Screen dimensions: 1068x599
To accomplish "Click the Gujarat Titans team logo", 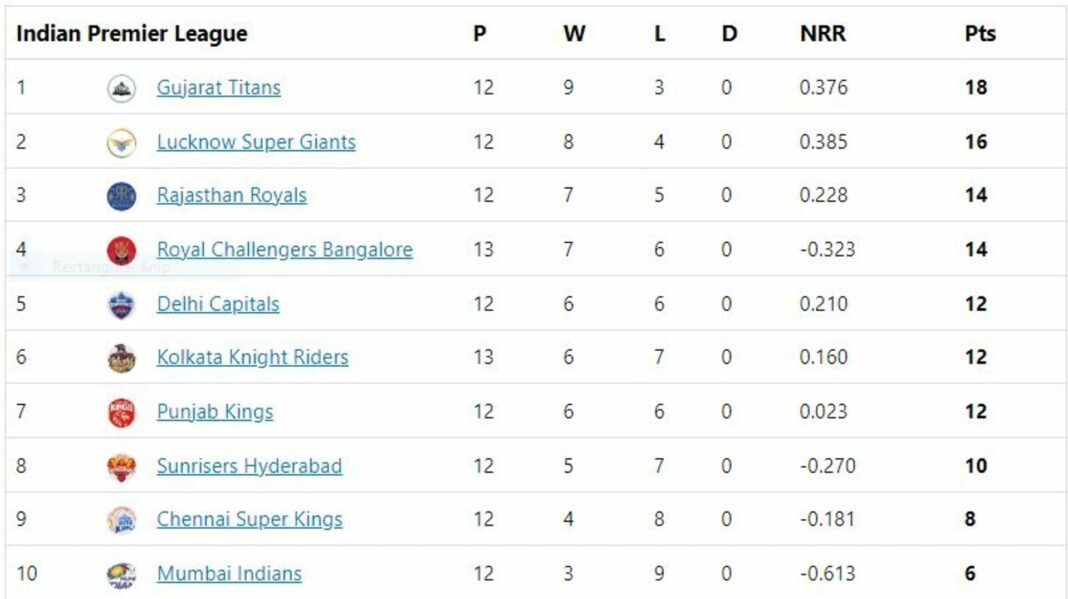I will tap(121, 89).
